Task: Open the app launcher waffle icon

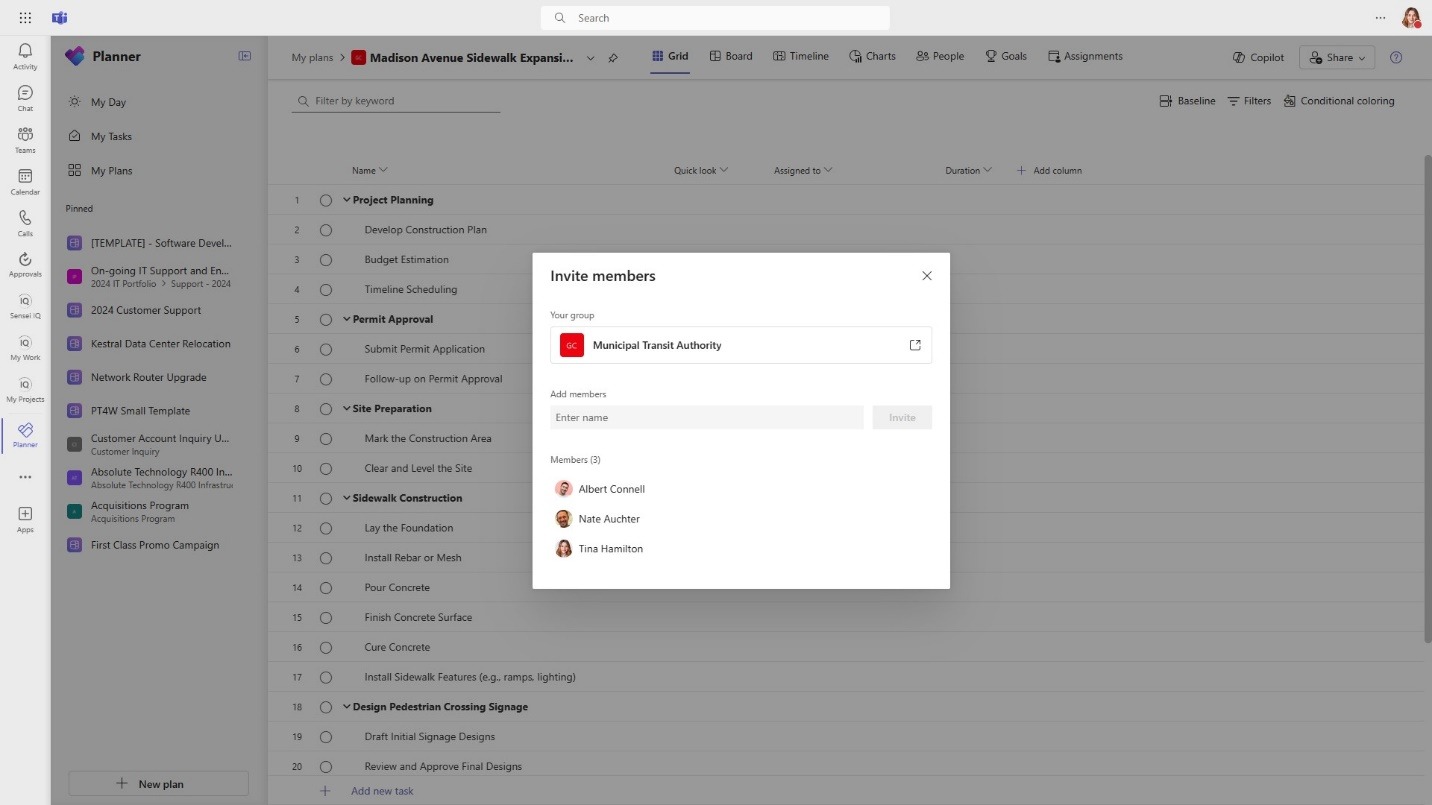Action: click(x=25, y=18)
